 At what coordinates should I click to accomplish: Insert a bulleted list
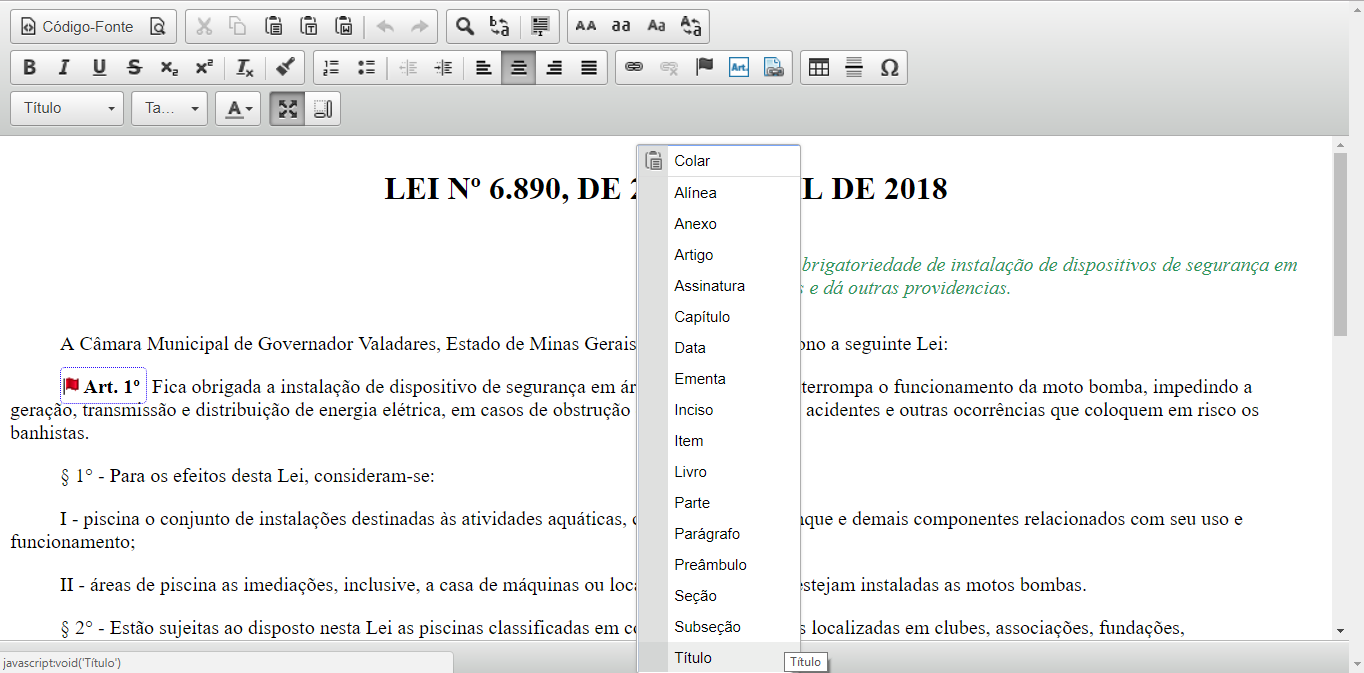(x=367, y=68)
